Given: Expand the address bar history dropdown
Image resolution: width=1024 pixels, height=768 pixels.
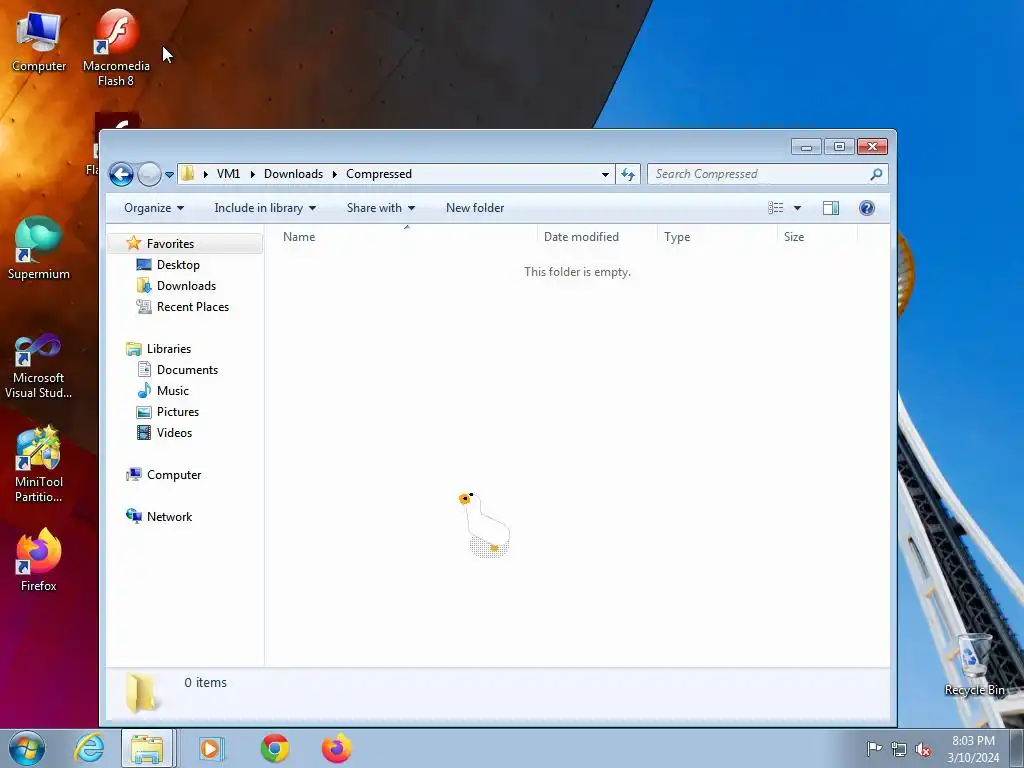Looking at the screenshot, I should pos(605,174).
